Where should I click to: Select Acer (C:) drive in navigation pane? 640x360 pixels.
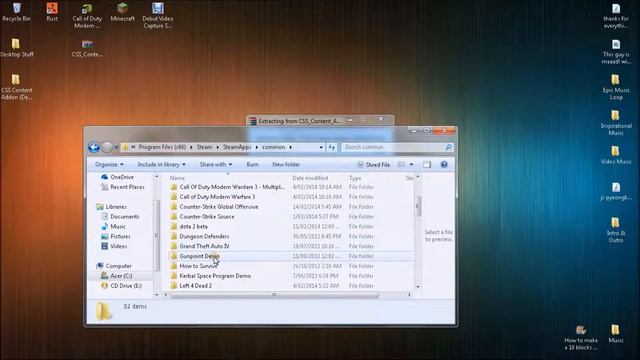[117, 276]
